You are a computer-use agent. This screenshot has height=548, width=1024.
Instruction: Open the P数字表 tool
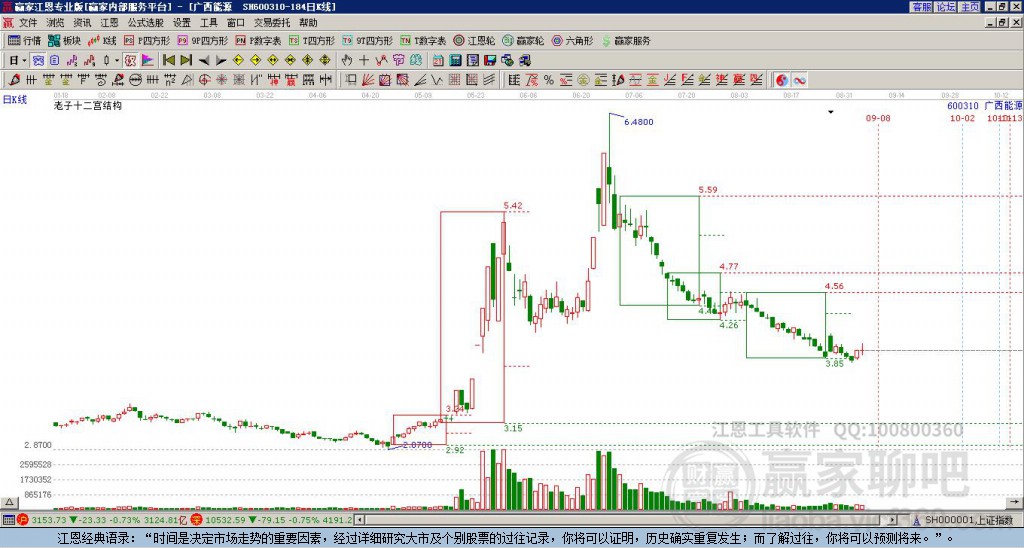[x=259, y=40]
